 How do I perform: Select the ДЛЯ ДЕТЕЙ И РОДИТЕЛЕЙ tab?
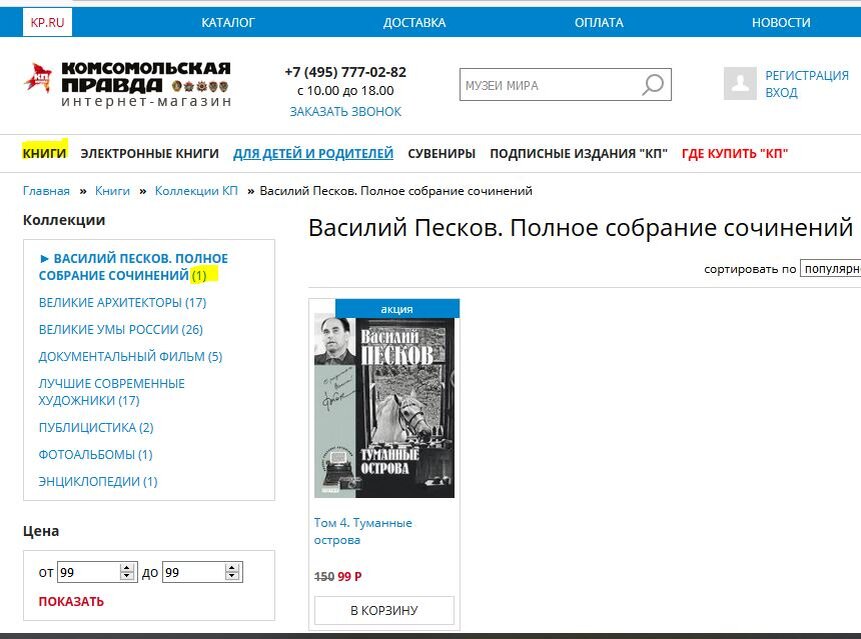coord(313,153)
